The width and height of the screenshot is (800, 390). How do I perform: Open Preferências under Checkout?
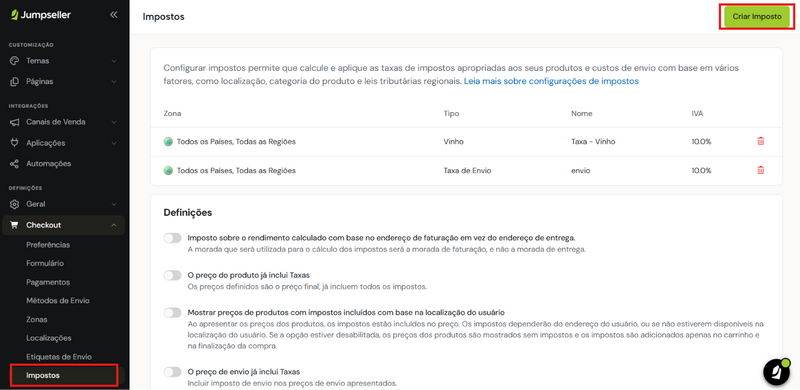pos(48,245)
